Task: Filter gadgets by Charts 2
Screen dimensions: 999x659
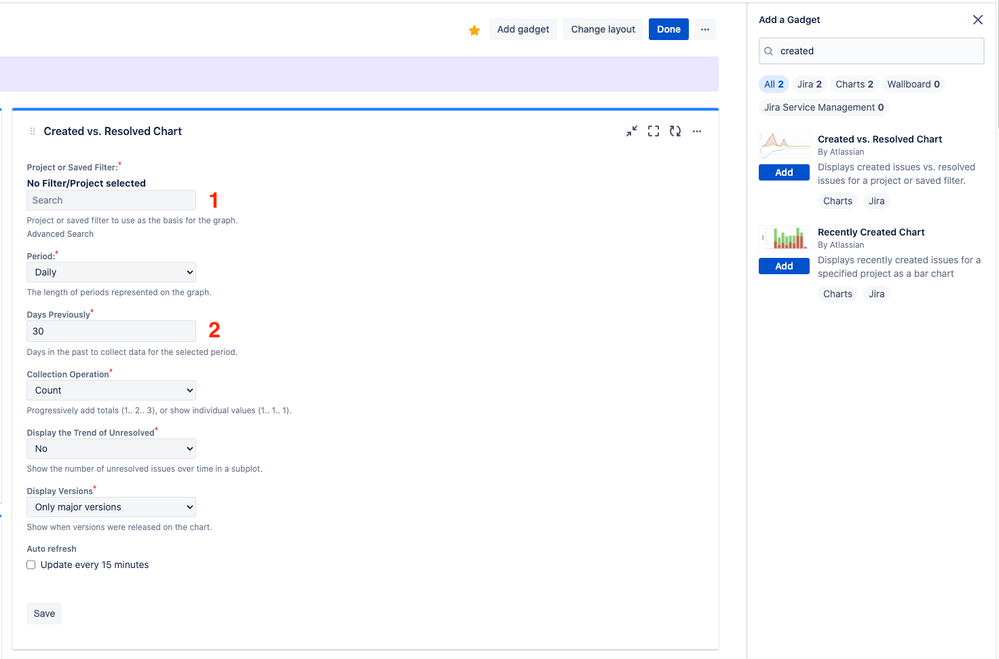Action: (854, 84)
